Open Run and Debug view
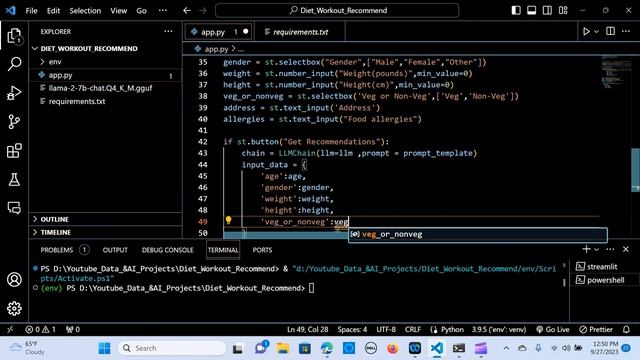This screenshot has height=360, width=640. tap(14, 93)
